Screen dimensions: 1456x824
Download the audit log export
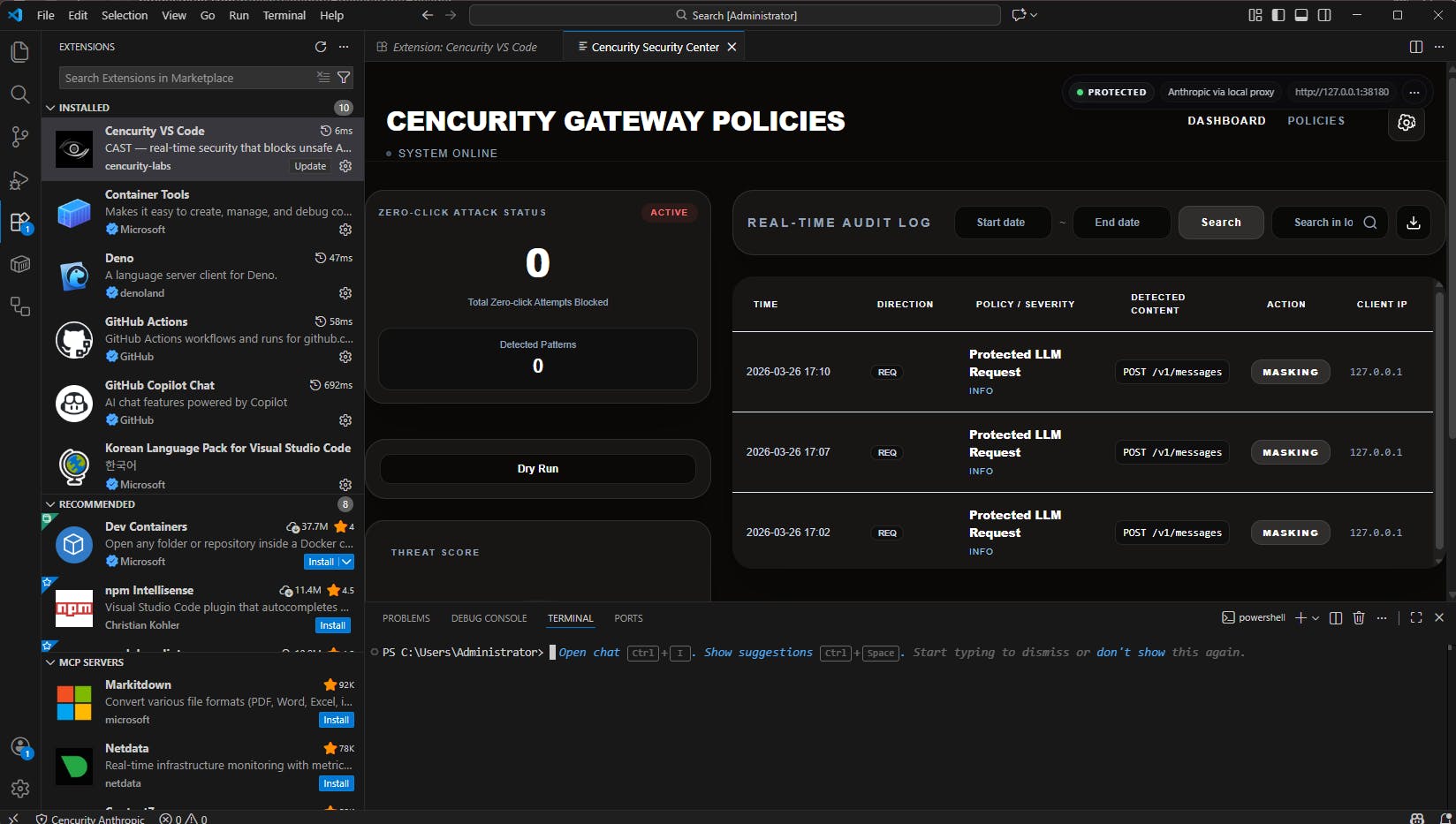click(1414, 223)
